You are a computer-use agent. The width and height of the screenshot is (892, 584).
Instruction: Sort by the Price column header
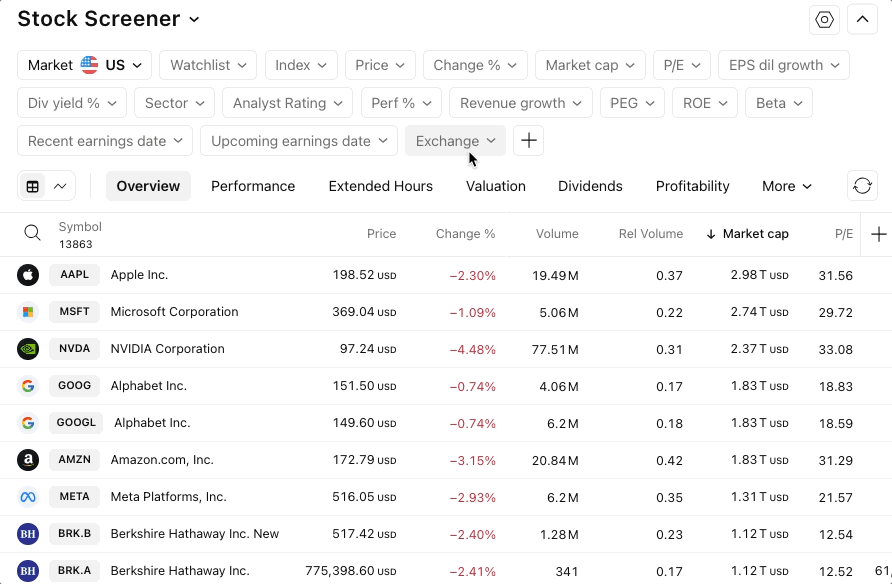[381, 234]
